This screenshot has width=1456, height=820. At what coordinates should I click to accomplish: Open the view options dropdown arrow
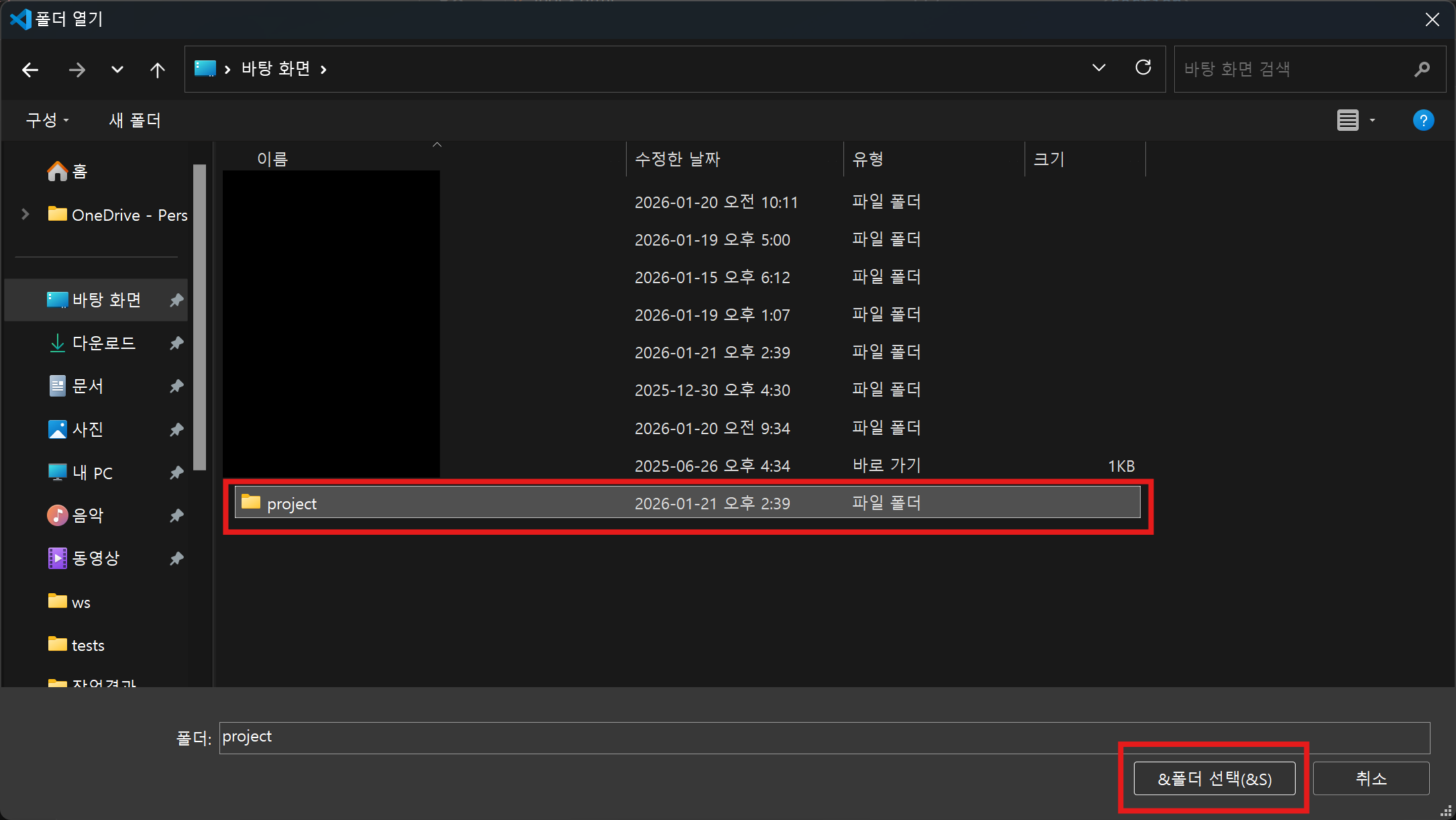(1372, 121)
